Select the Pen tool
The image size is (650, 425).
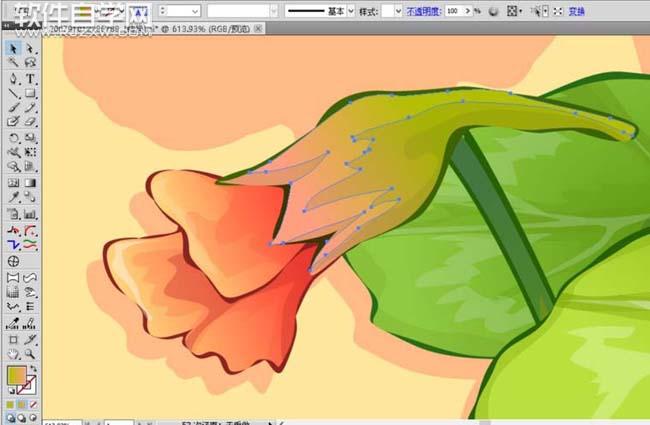tap(13, 78)
